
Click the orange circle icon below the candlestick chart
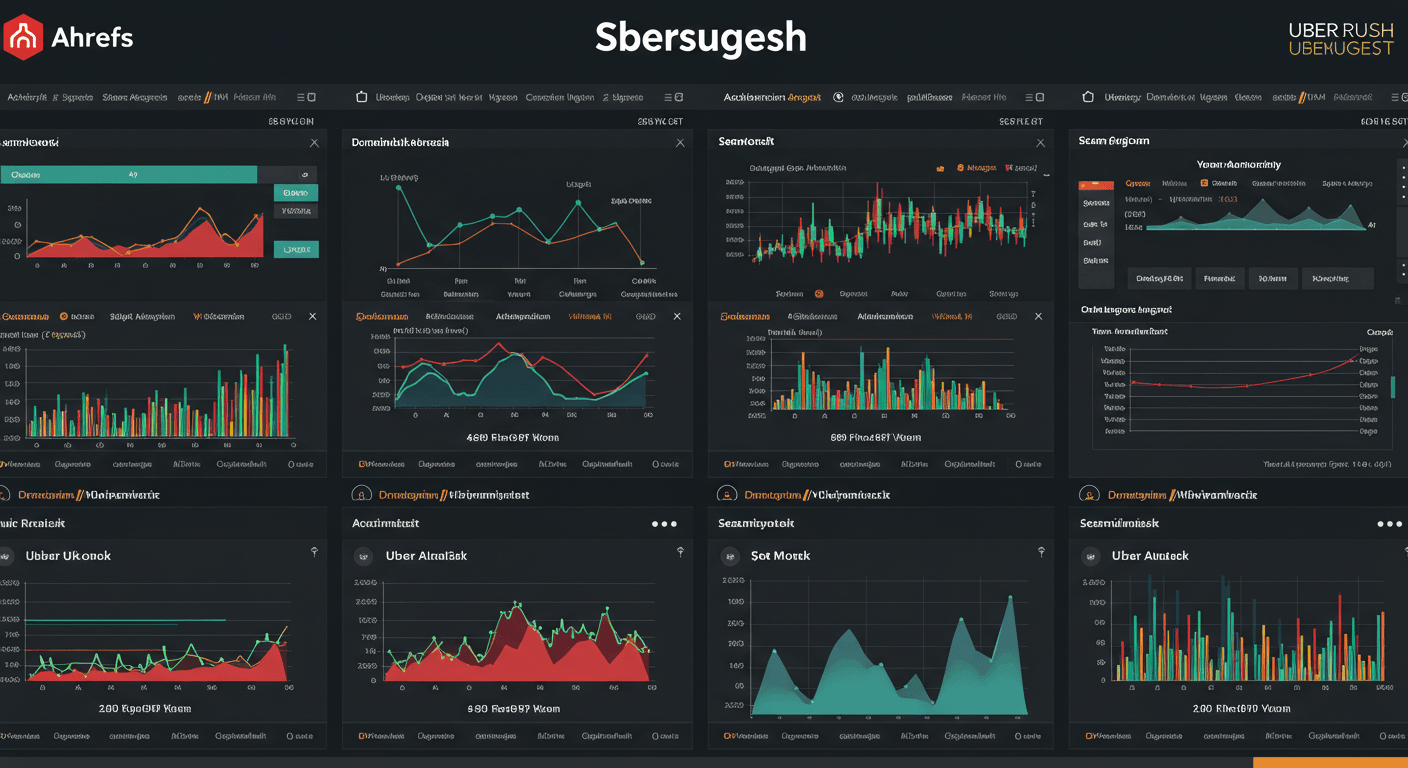click(x=818, y=294)
